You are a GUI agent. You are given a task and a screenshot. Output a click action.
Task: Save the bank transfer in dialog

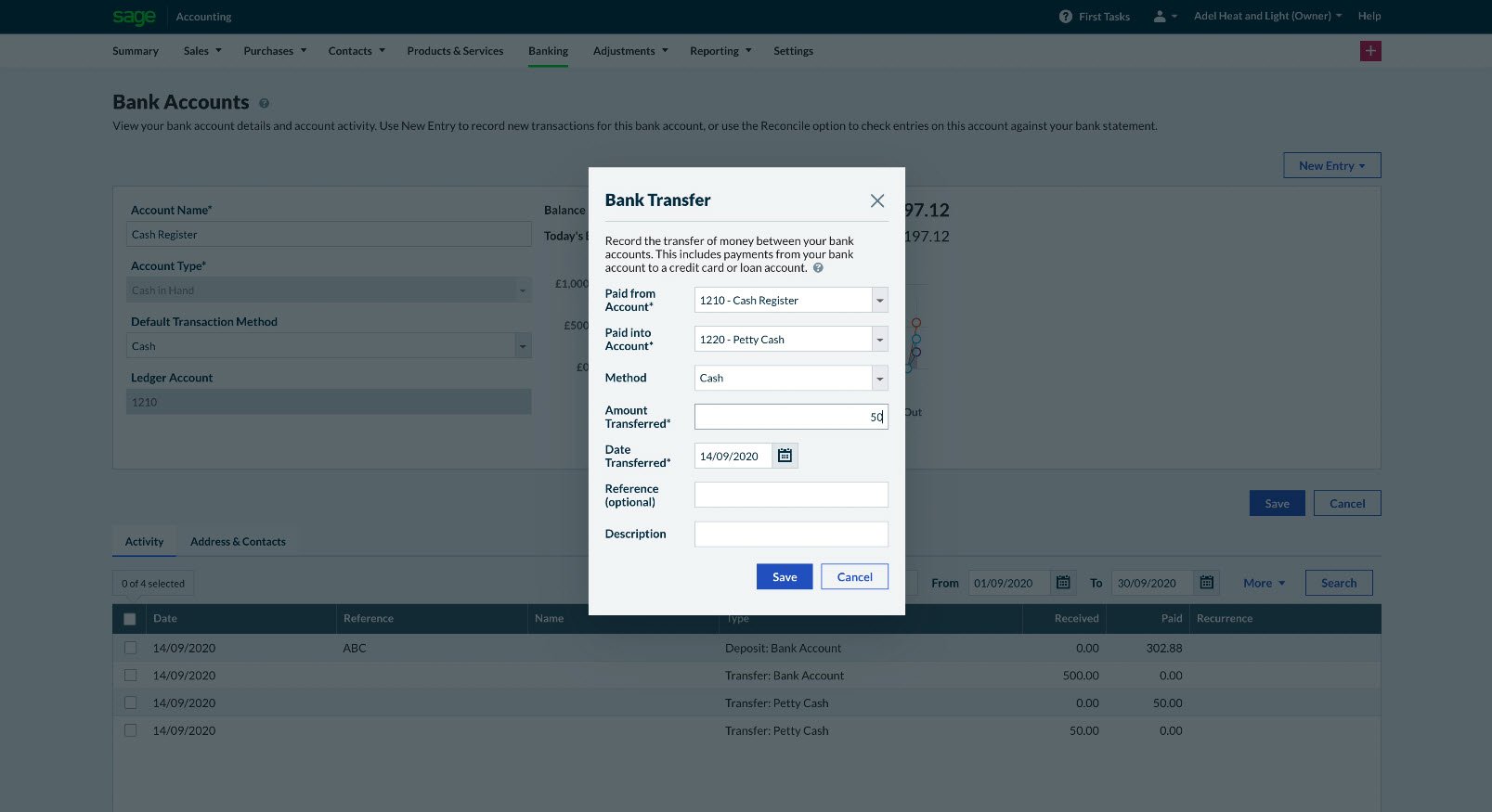point(785,577)
